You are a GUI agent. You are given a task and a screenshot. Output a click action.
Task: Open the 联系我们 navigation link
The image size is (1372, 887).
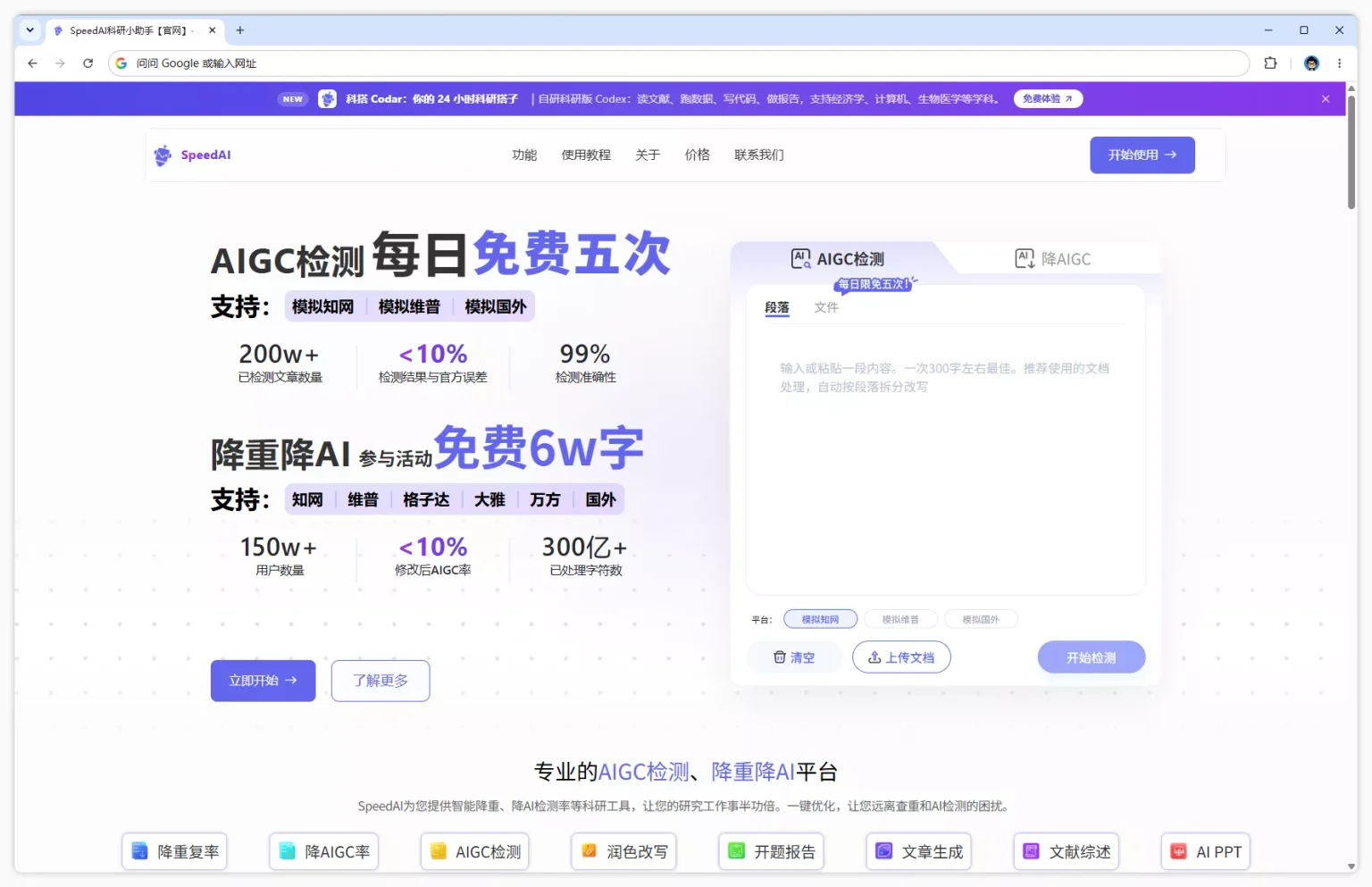759,155
